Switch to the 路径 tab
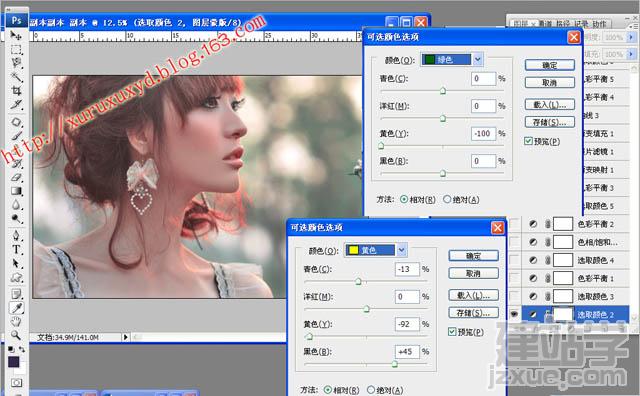This screenshot has height=396, width=640. [x=563, y=24]
